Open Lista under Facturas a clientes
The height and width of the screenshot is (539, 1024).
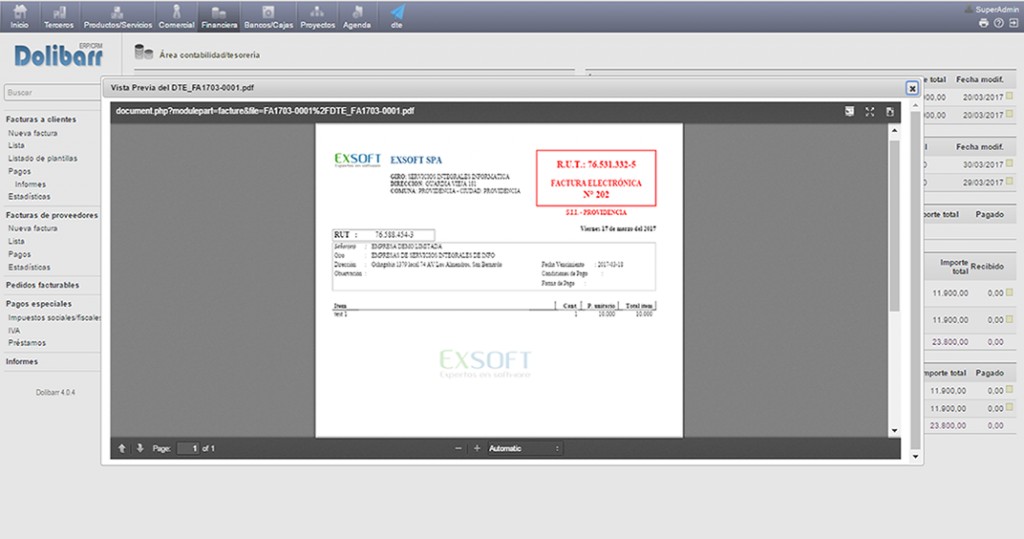point(16,146)
